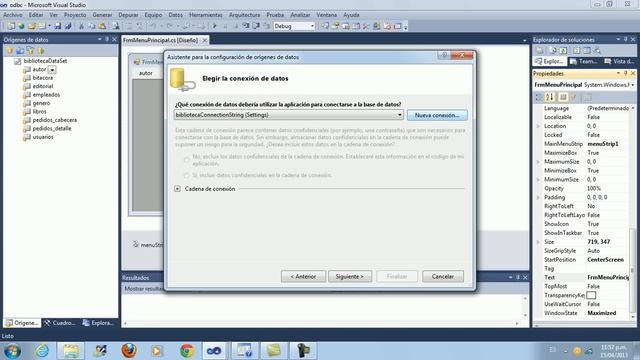Select the No exclude sensitive data radio option
Viewport: 640px width, 360px height.
point(187,160)
